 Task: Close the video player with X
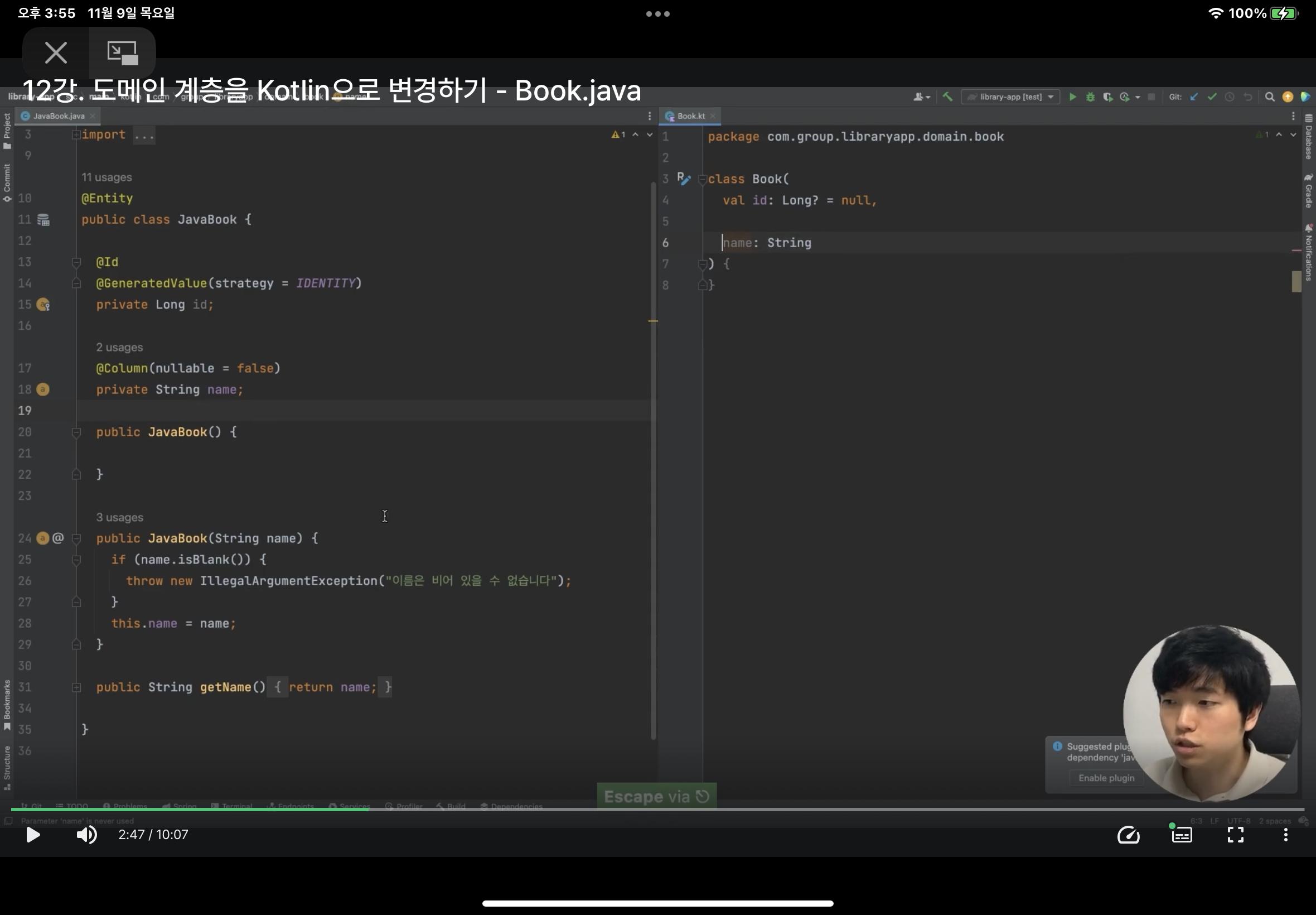[x=56, y=53]
